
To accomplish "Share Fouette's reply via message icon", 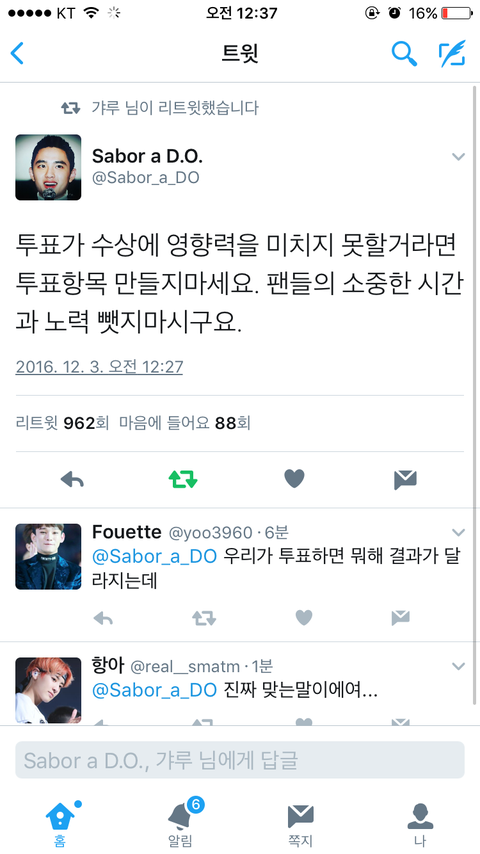I will click(400, 618).
